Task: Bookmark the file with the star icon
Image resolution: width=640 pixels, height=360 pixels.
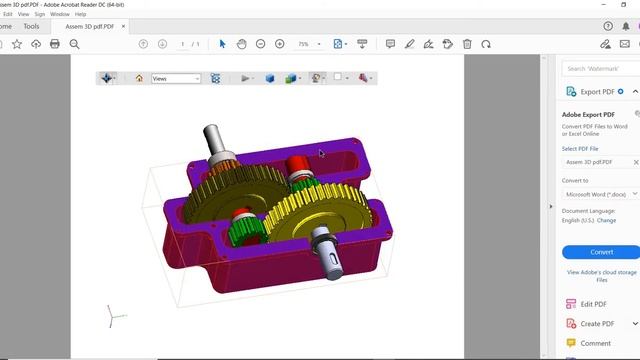Action: (17, 44)
